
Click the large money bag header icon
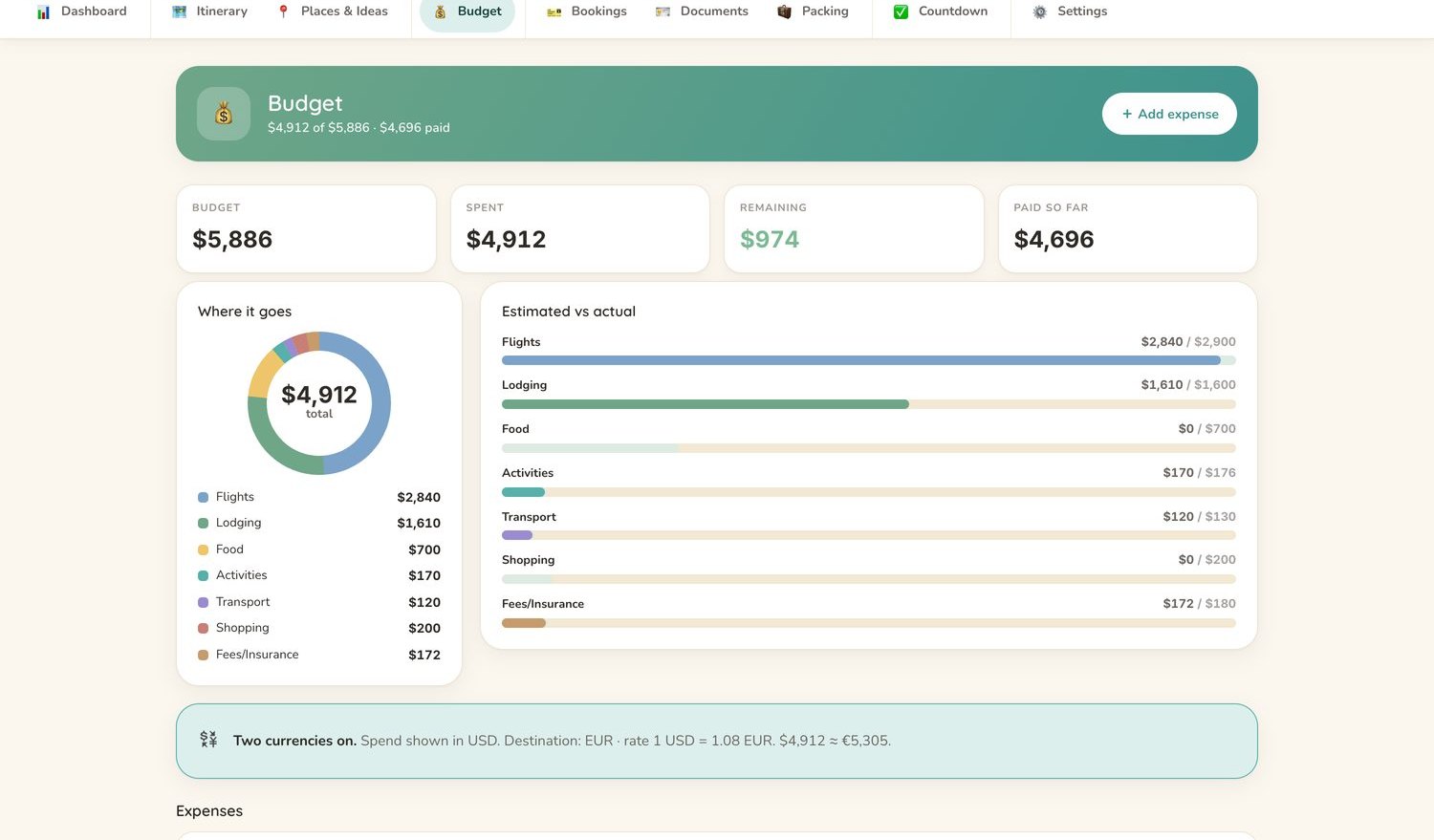[x=224, y=114]
